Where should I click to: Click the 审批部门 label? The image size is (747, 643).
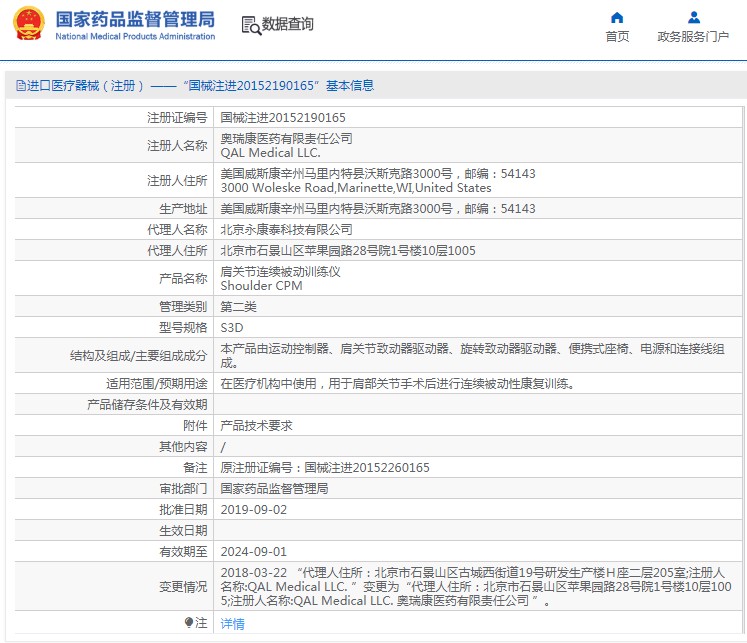(x=183, y=489)
